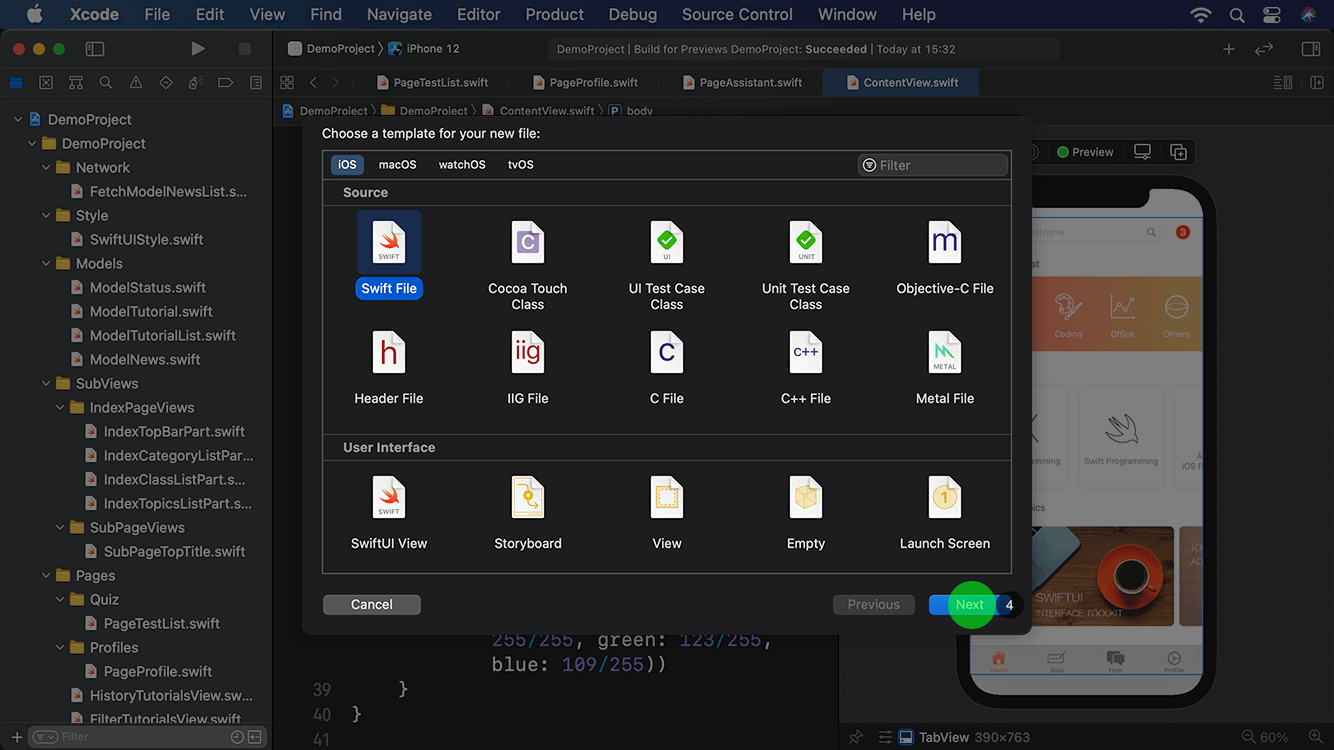Select the Unit Test Case Class template
Image resolution: width=1334 pixels, height=750 pixels.
[x=806, y=264]
